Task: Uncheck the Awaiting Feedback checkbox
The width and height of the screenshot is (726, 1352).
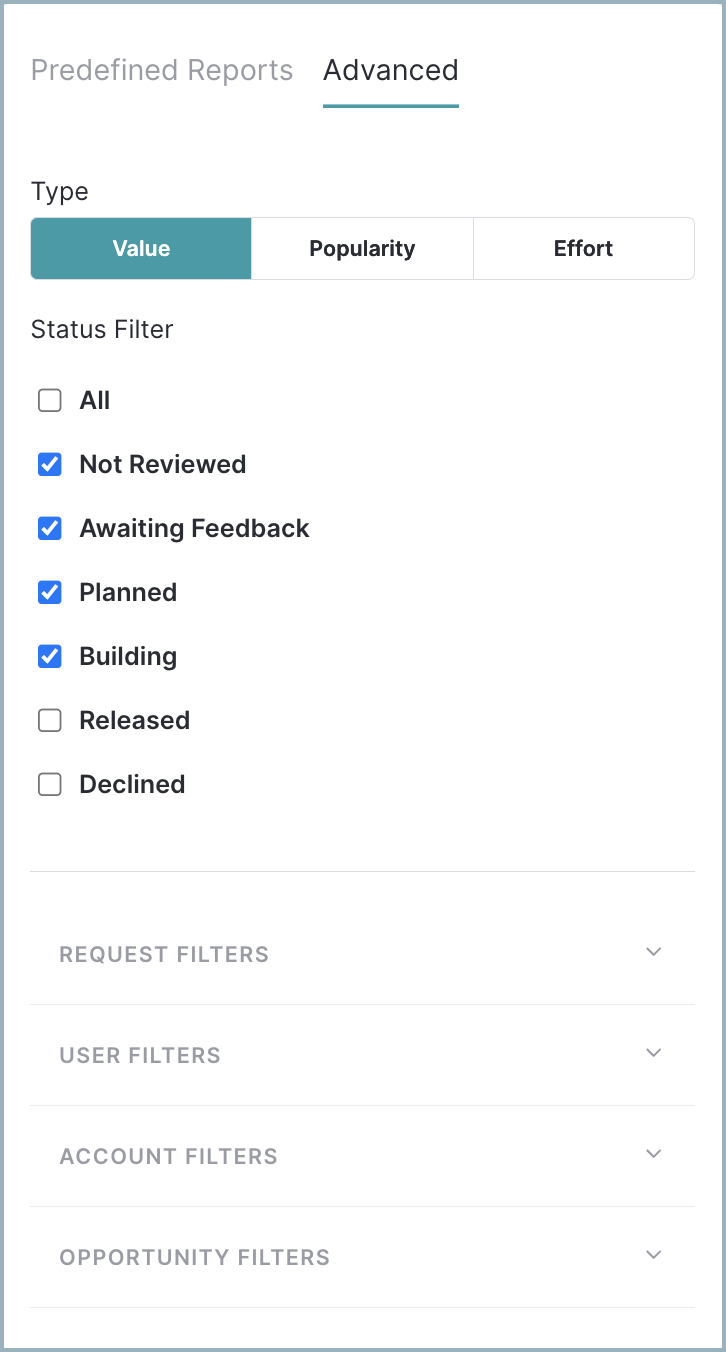Action: click(50, 529)
